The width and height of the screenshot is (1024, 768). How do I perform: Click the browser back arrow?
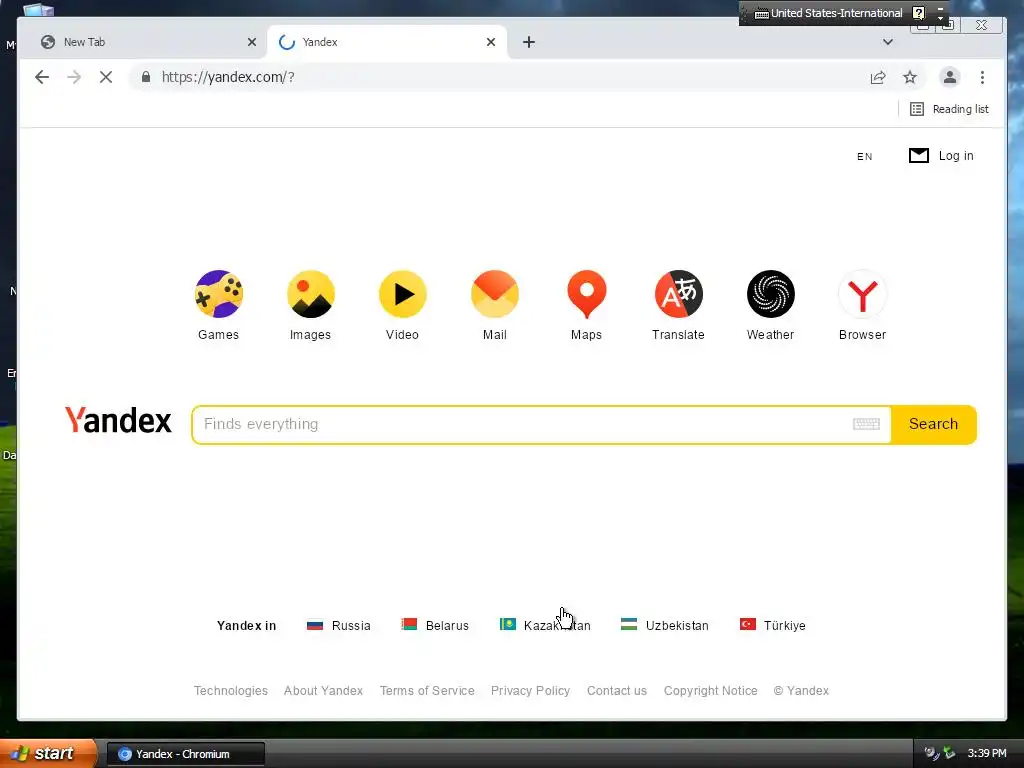tap(42, 77)
